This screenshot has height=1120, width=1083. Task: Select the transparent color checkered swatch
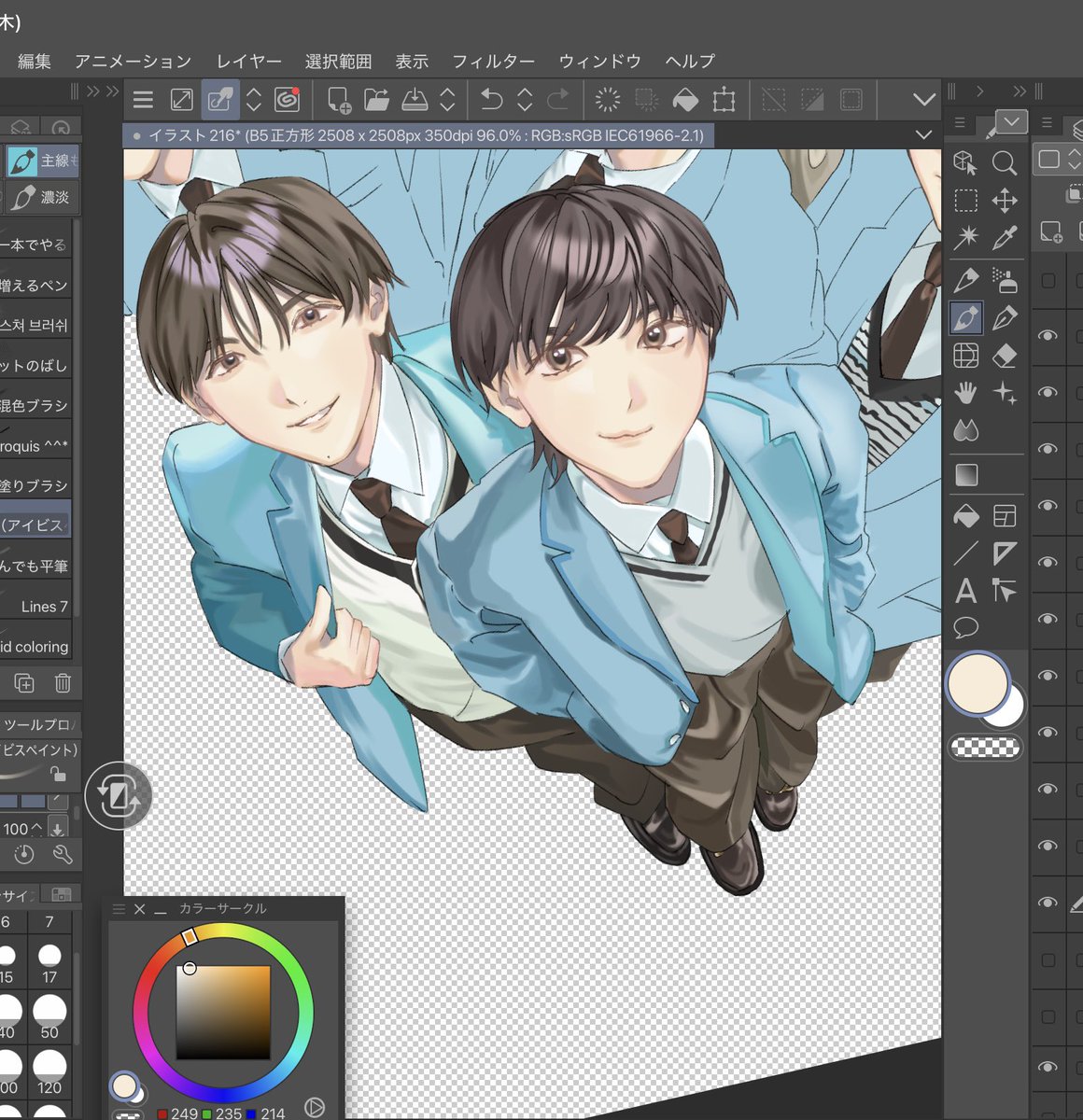[x=985, y=747]
